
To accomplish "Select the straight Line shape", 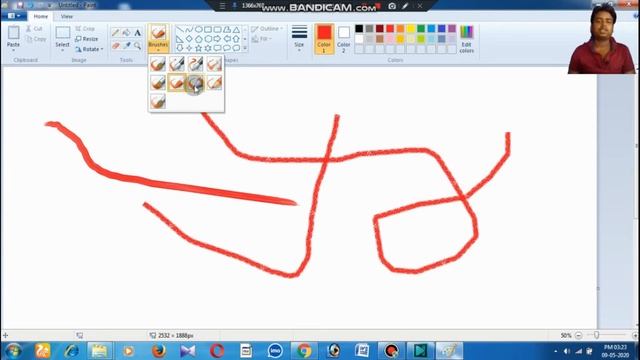I will point(180,29).
